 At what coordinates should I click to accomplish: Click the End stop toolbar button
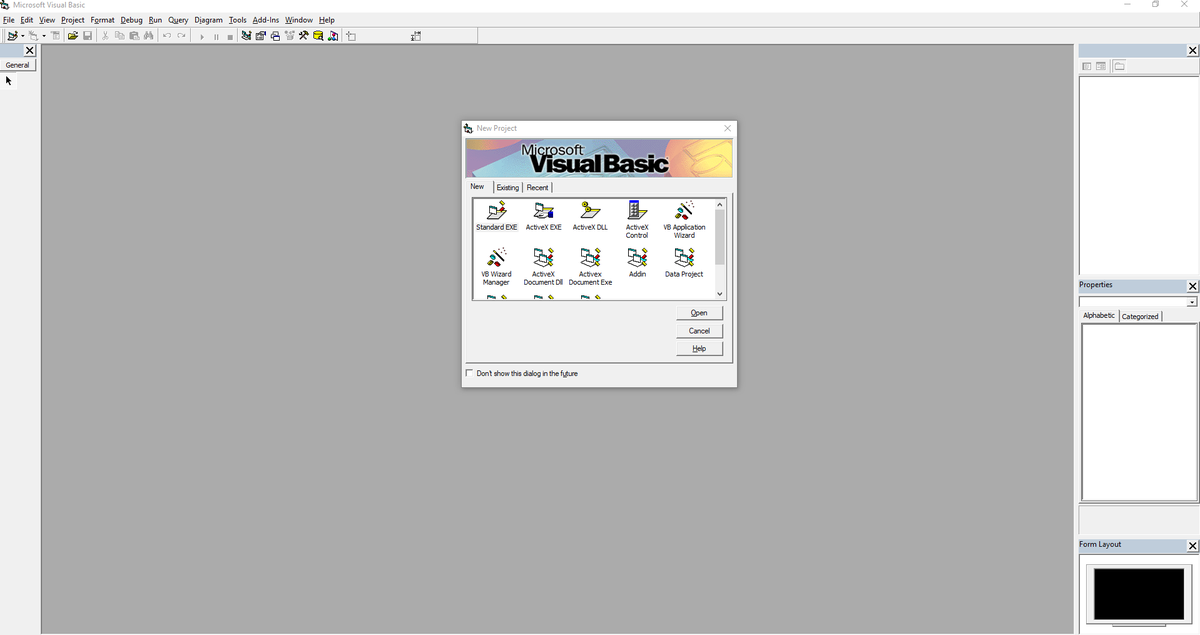tap(230, 37)
